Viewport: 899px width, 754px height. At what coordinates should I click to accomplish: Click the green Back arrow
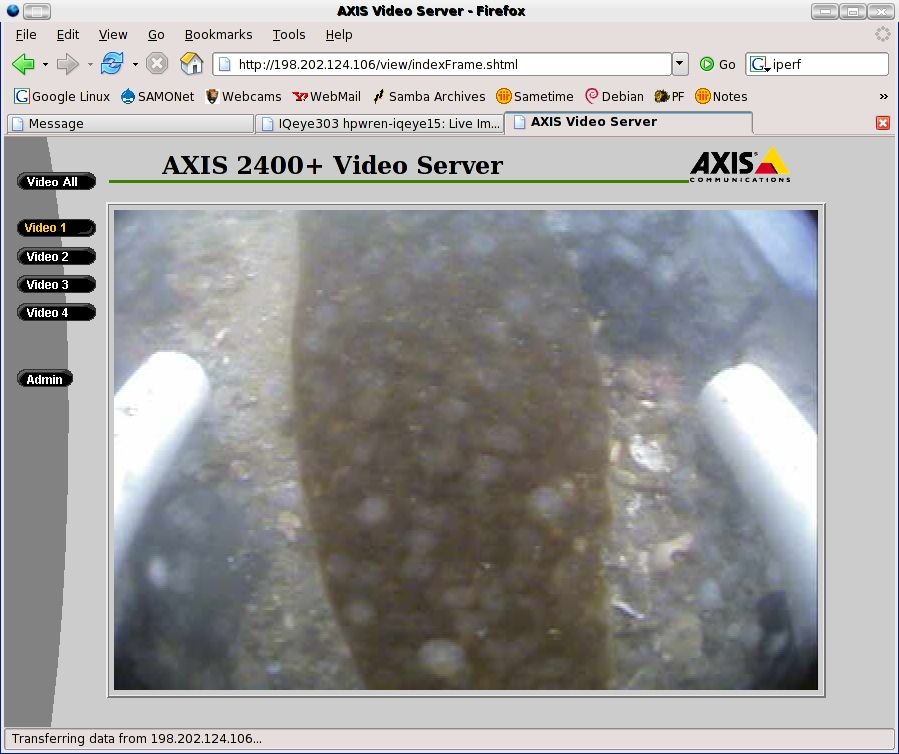[x=24, y=64]
